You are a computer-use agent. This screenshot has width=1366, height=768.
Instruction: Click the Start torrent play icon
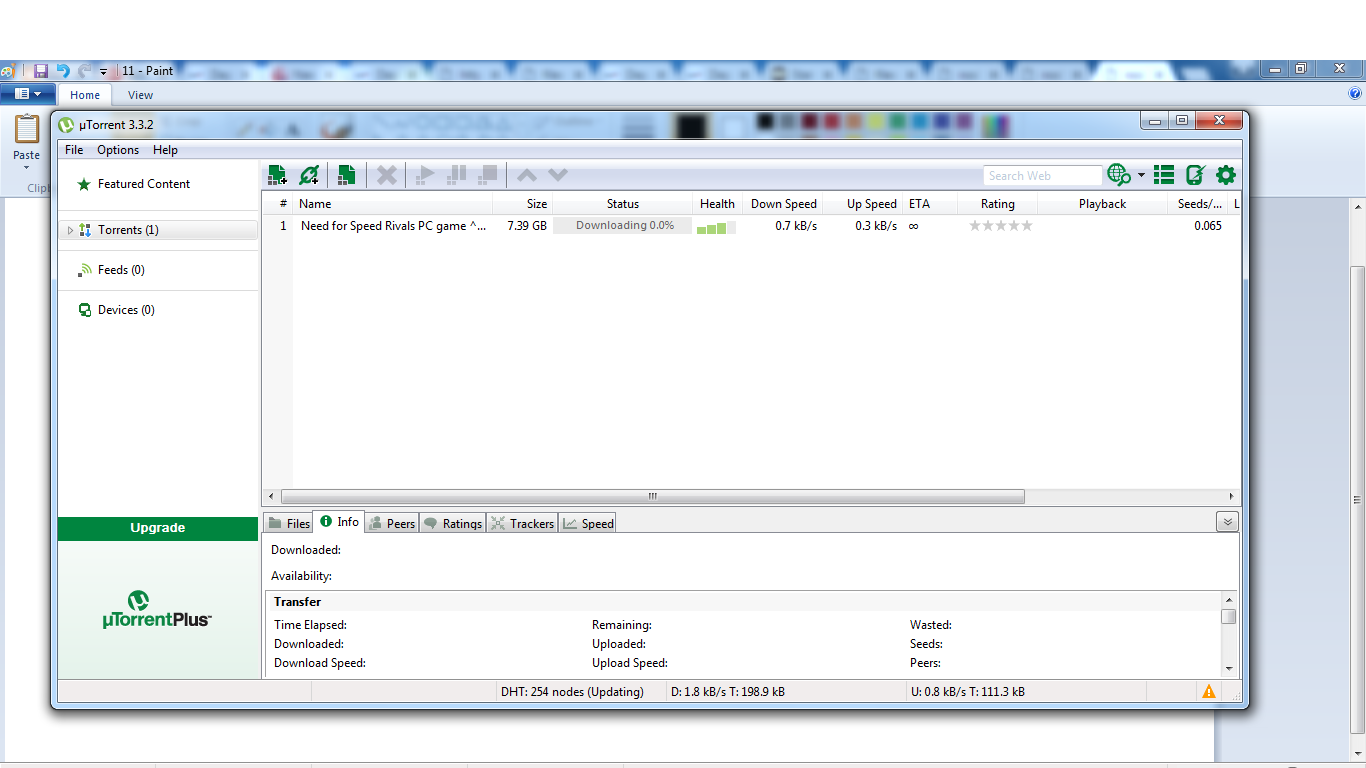425,175
